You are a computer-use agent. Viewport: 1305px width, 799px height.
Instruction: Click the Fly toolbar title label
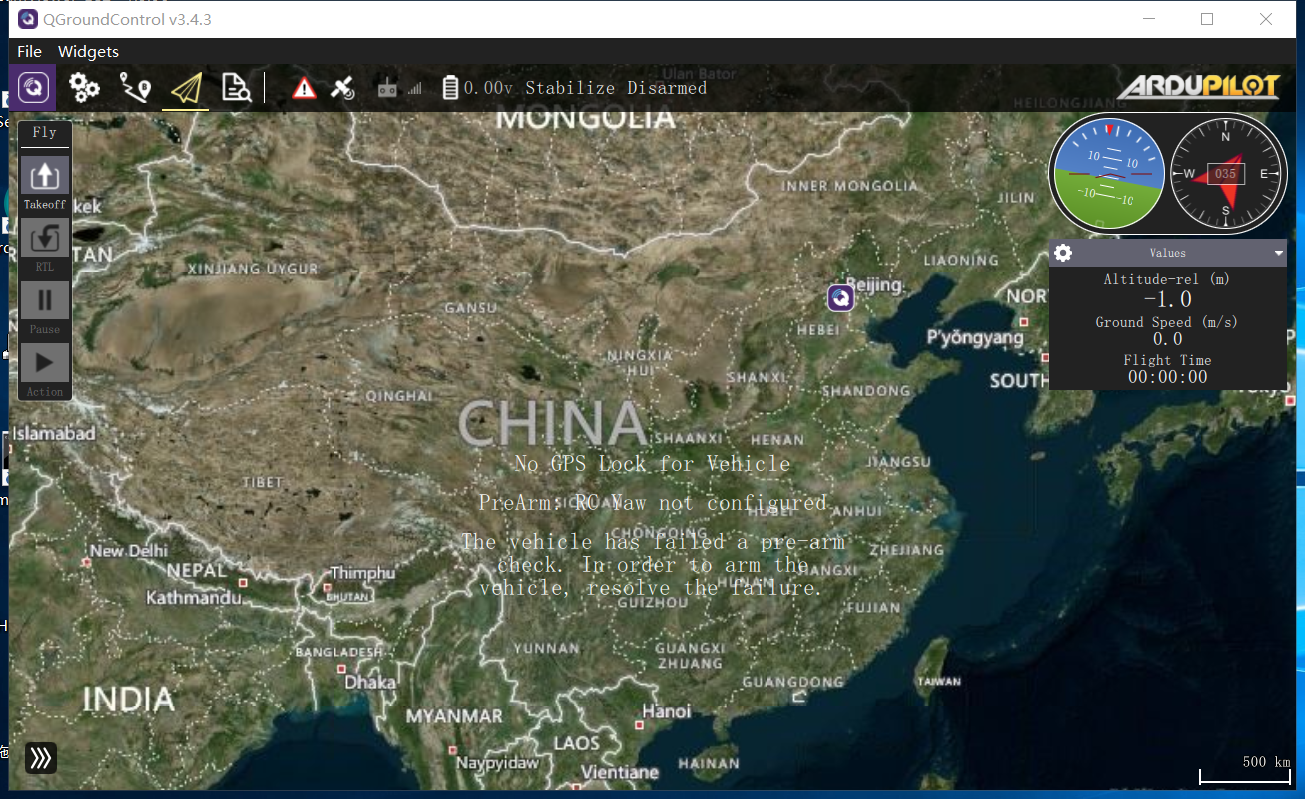click(45, 133)
